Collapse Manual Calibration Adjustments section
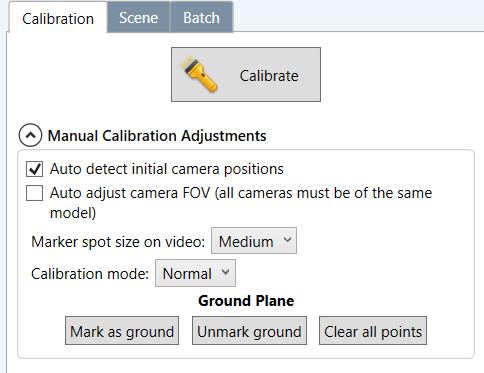 pyautogui.click(x=30, y=135)
